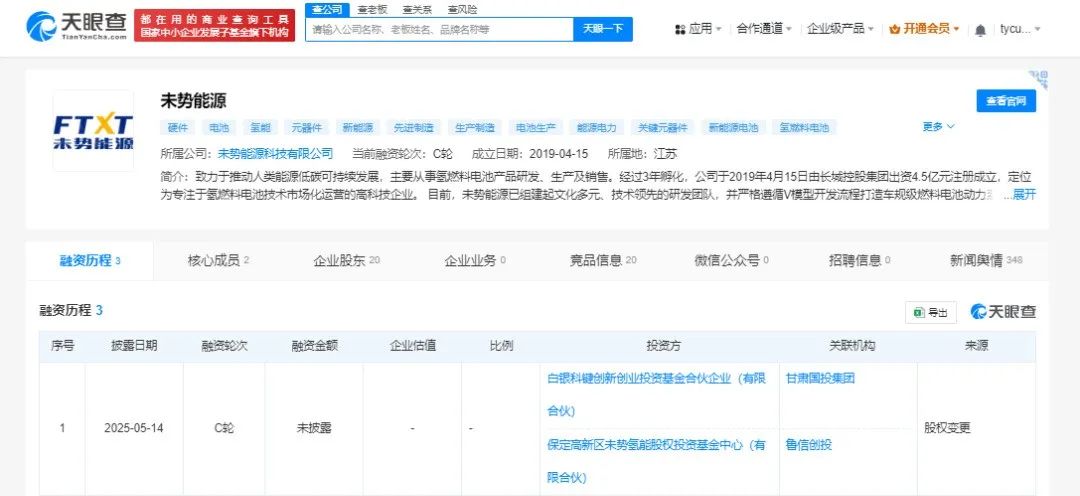Screen dimensions: 1080x496
Task: Click the 披露日期 column header
Action: [x=134, y=346]
